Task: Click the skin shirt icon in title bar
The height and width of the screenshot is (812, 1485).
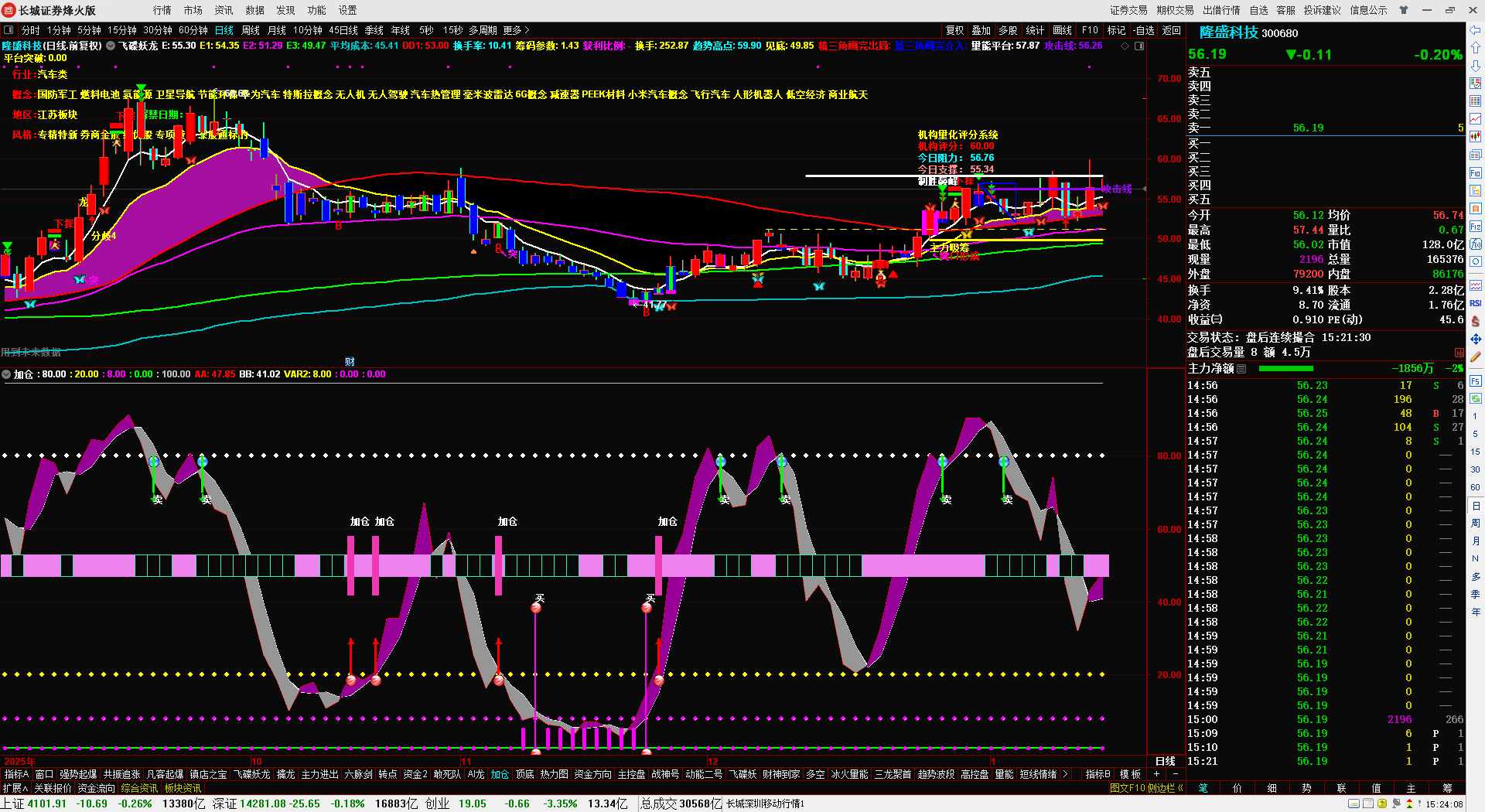Action: [x=1404, y=10]
